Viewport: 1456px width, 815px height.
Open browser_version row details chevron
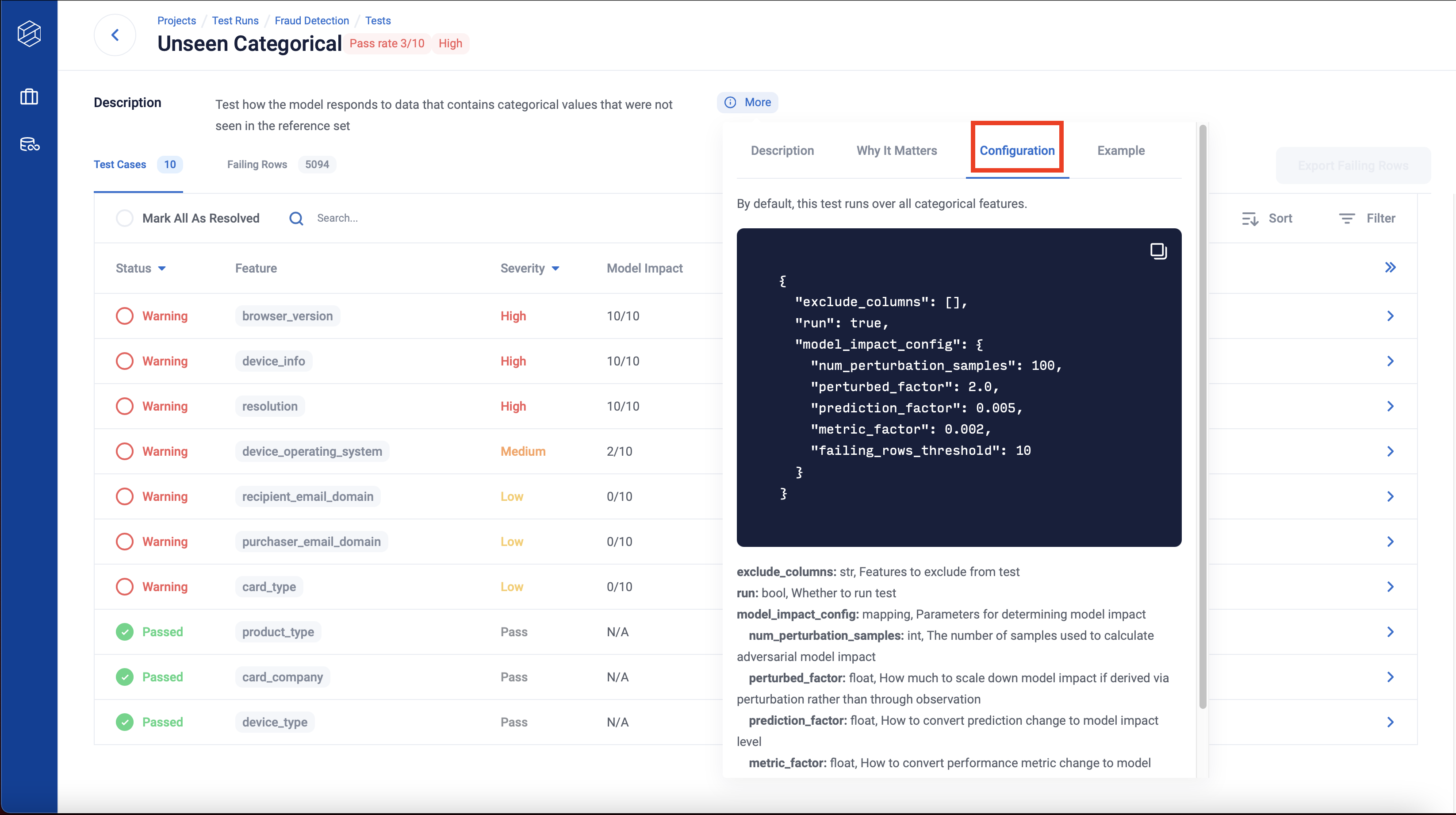point(1391,316)
